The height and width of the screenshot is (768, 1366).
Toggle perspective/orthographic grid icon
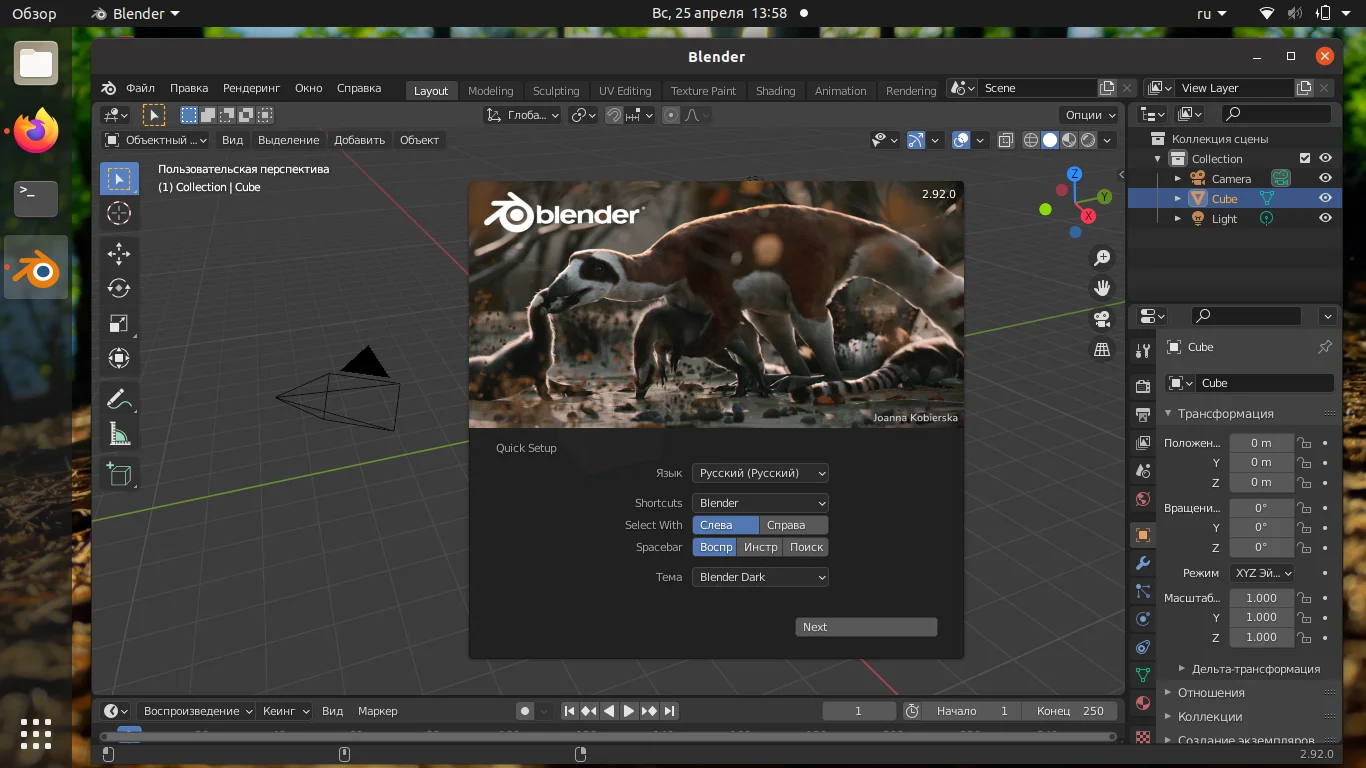pos(1102,350)
